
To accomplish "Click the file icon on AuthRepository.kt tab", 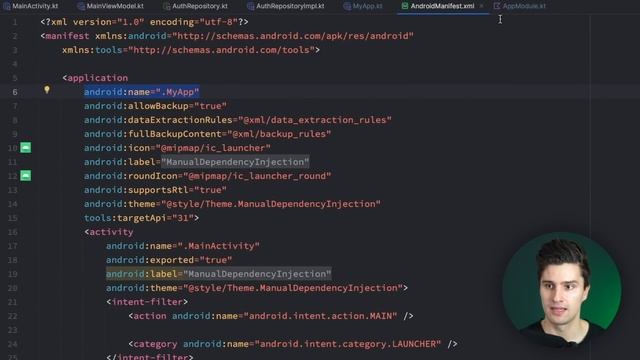I will click(x=166, y=6).
